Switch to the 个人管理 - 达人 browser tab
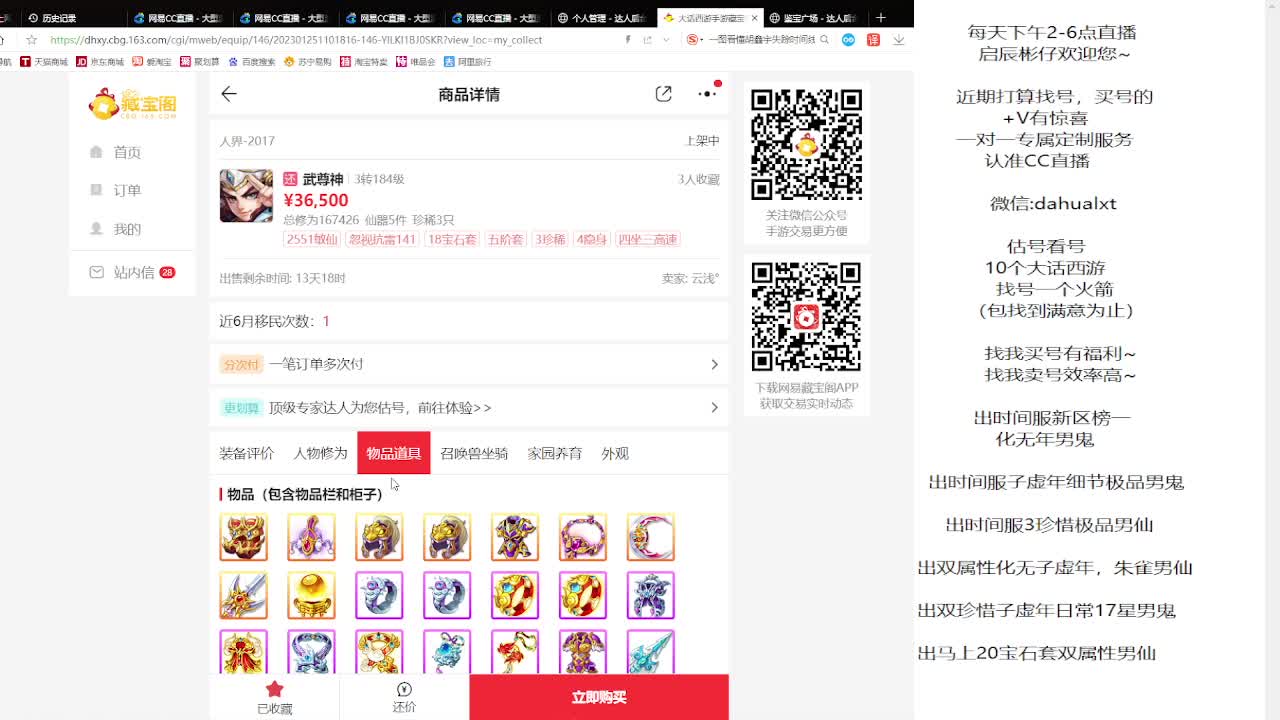The width and height of the screenshot is (1280, 720). pos(603,18)
